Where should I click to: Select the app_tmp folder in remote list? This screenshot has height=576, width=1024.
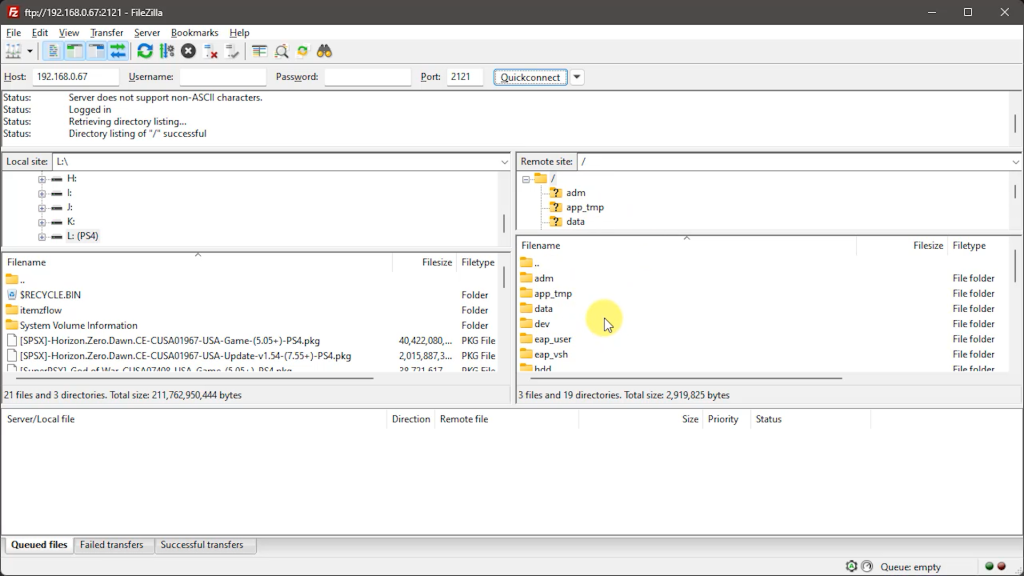(552, 293)
